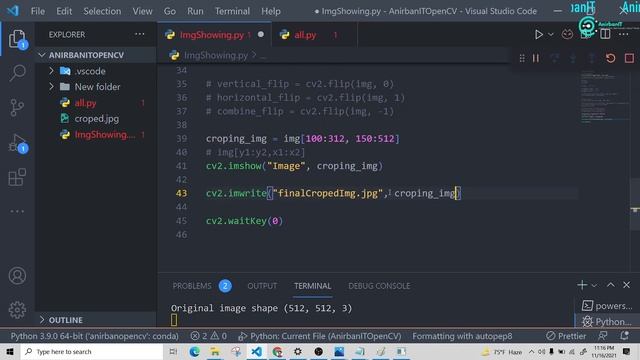Open the Edit menu
This screenshot has height=360, width=640.
pos(64,11)
